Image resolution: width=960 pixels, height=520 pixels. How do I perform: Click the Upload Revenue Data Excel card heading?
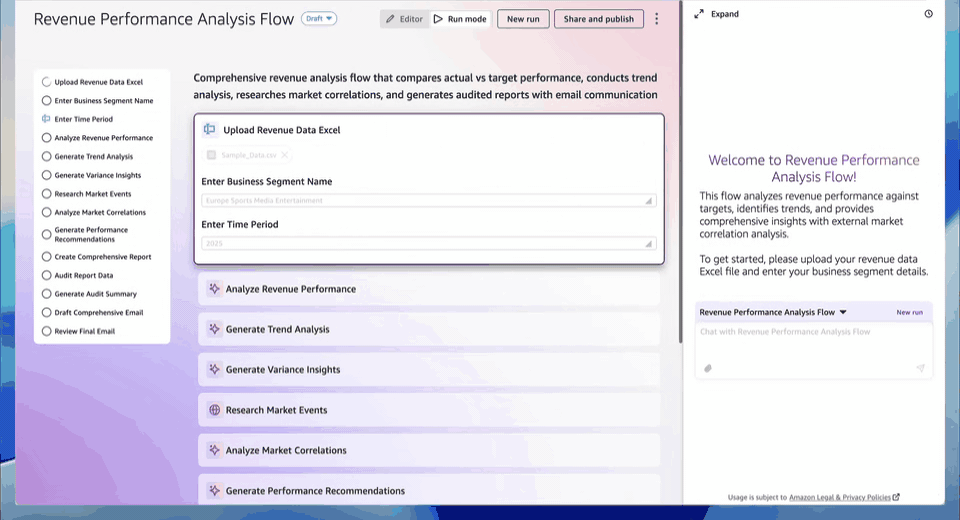[282, 130]
